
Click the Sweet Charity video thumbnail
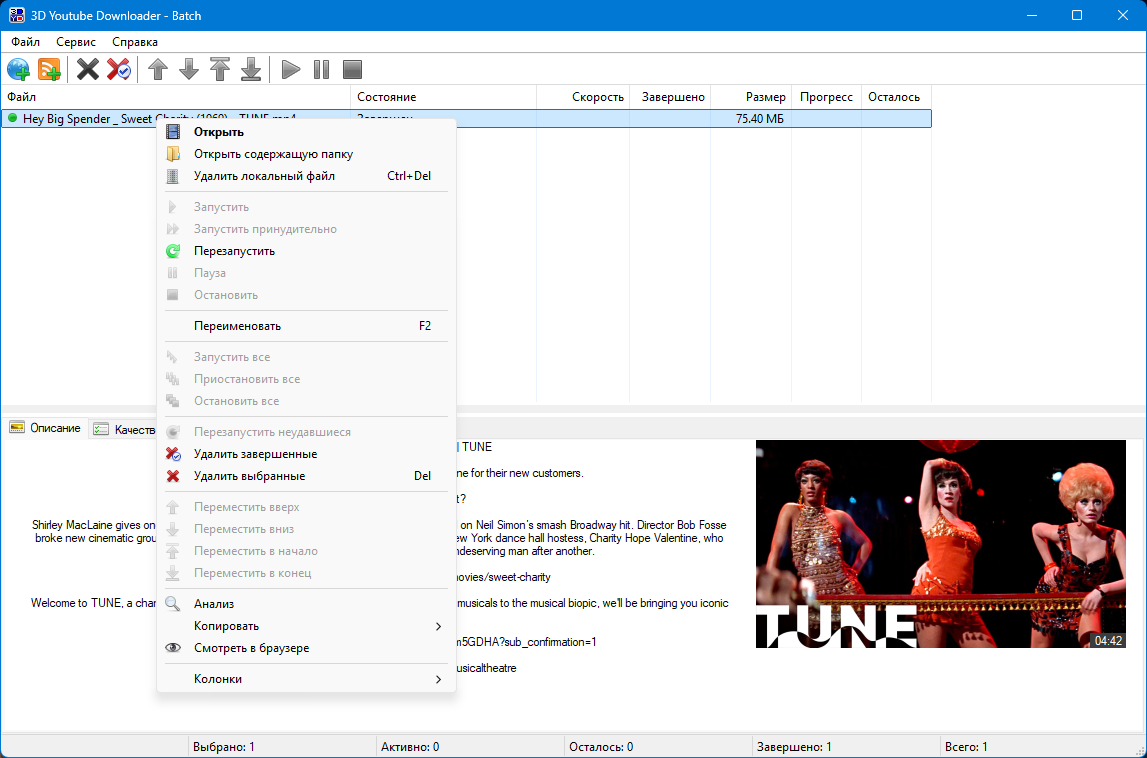coord(941,544)
